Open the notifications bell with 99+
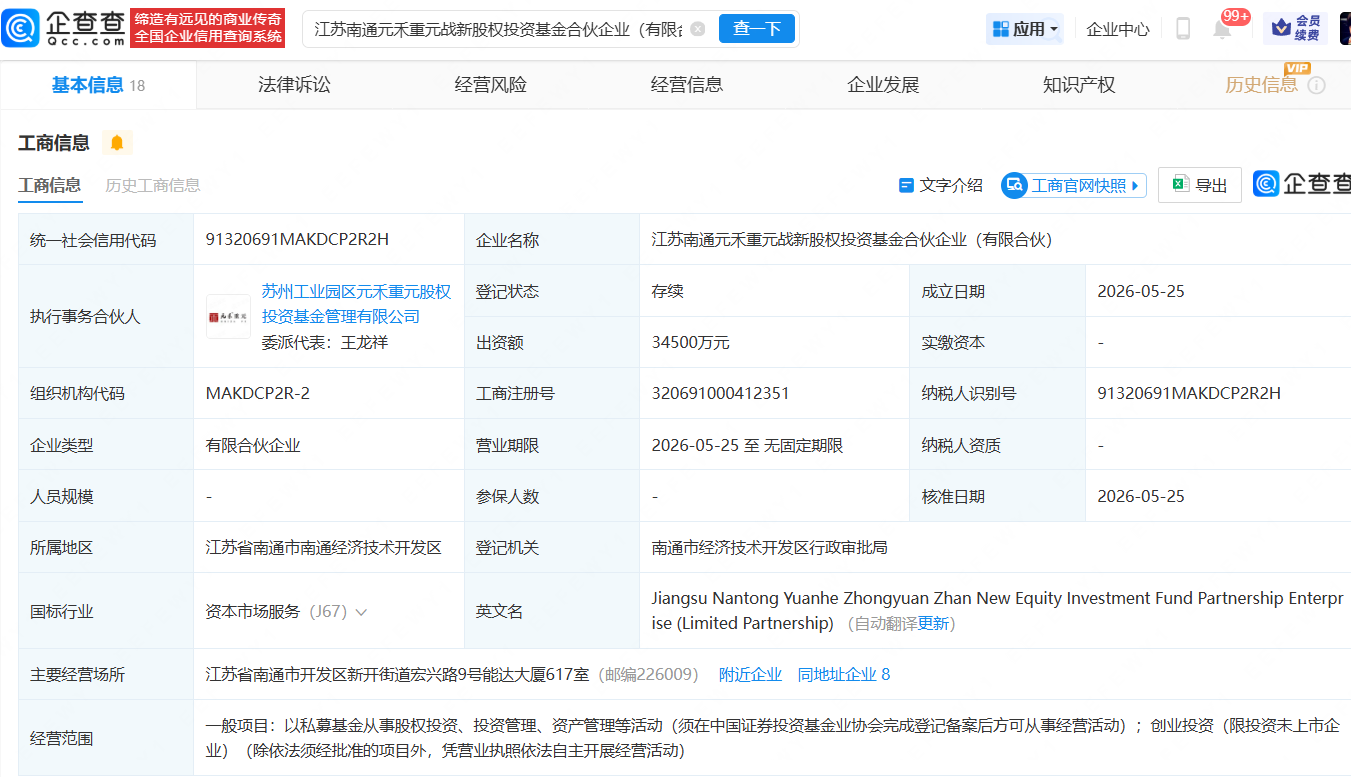Screen dimensions: 1351x777 (x=1222, y=28)
